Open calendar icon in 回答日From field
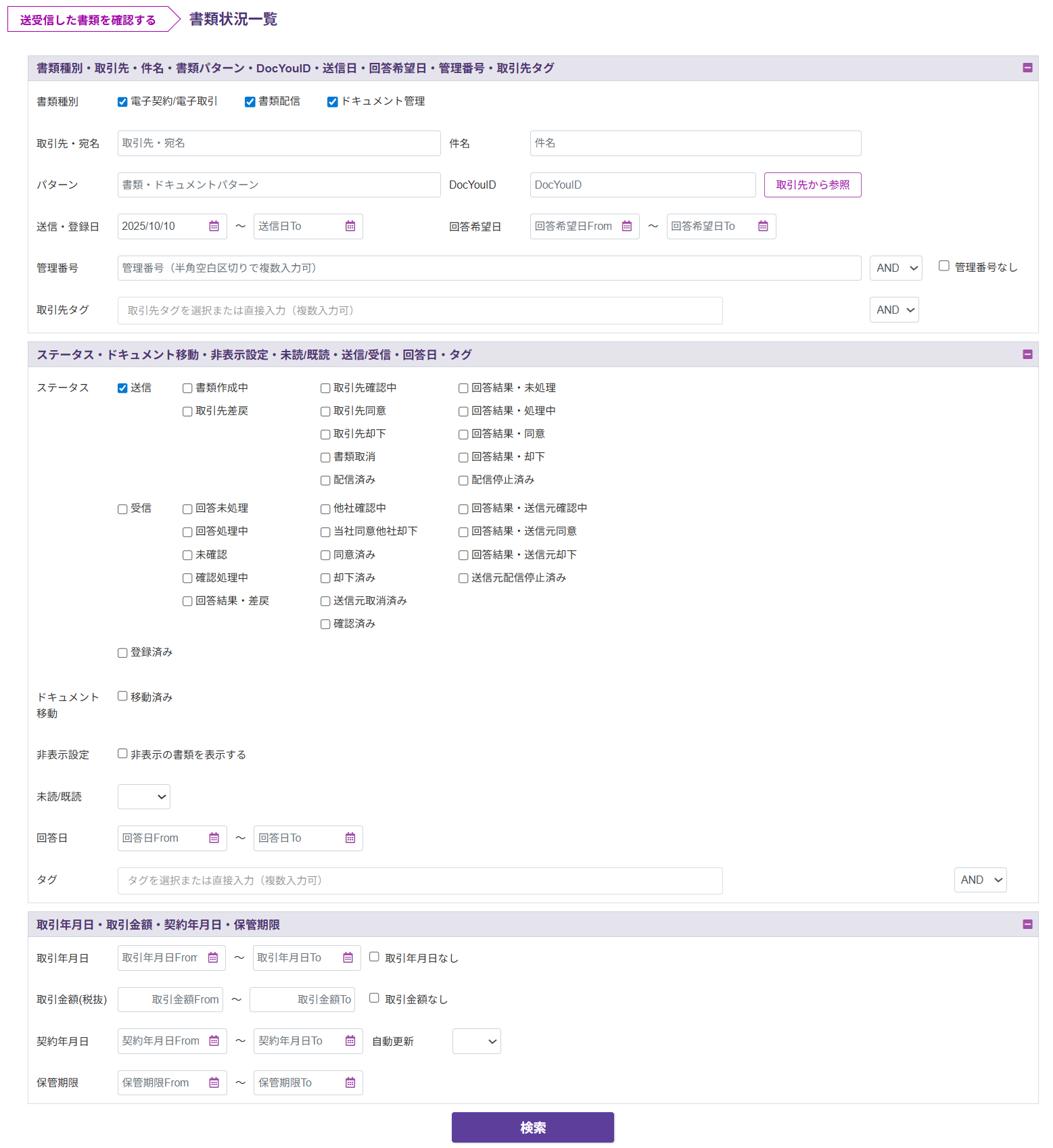This screenshot has width=1053, height=1148. pyautogui.click(x=214, y=838)
